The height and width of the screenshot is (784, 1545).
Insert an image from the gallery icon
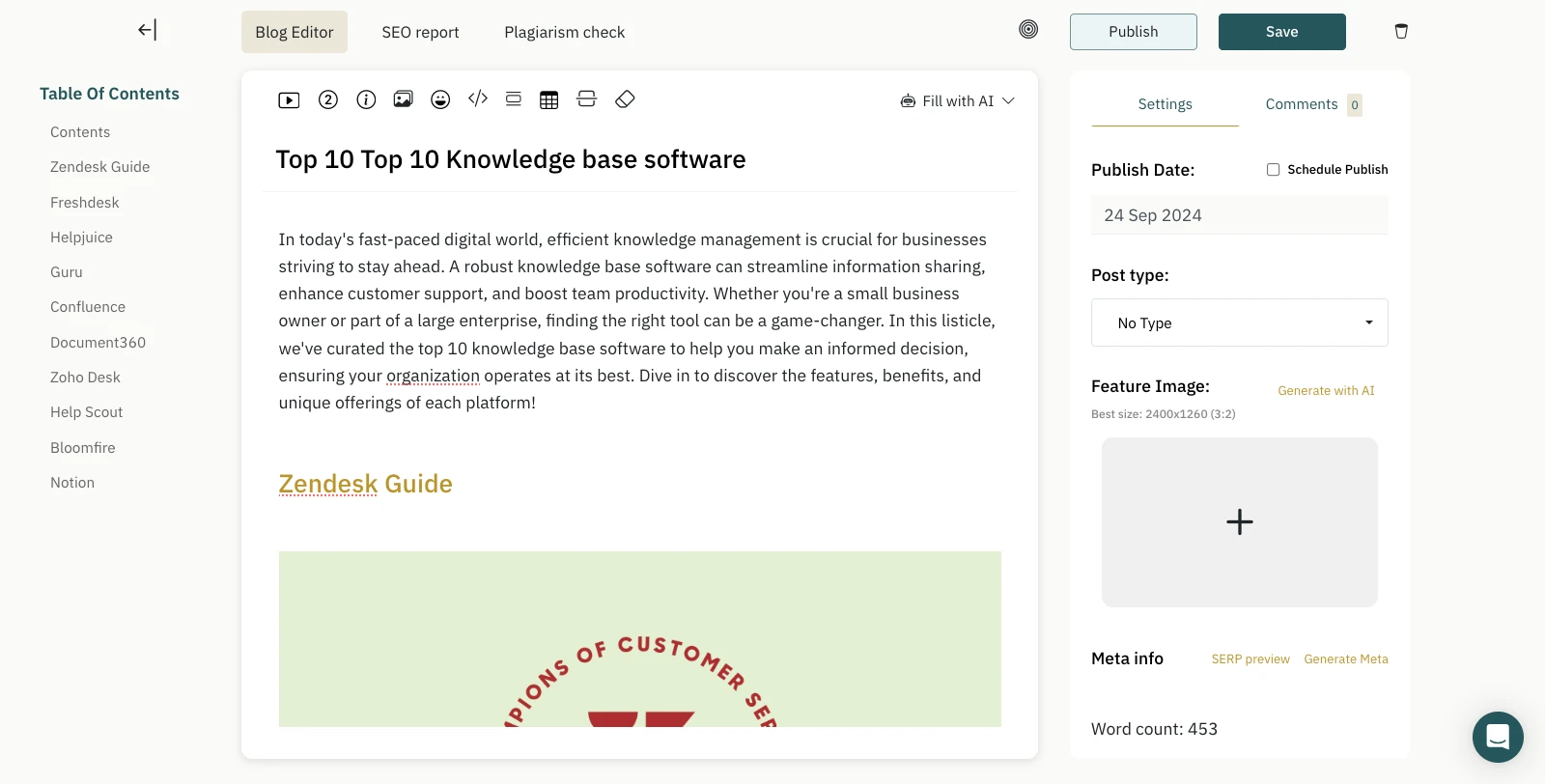click(403, 98)
